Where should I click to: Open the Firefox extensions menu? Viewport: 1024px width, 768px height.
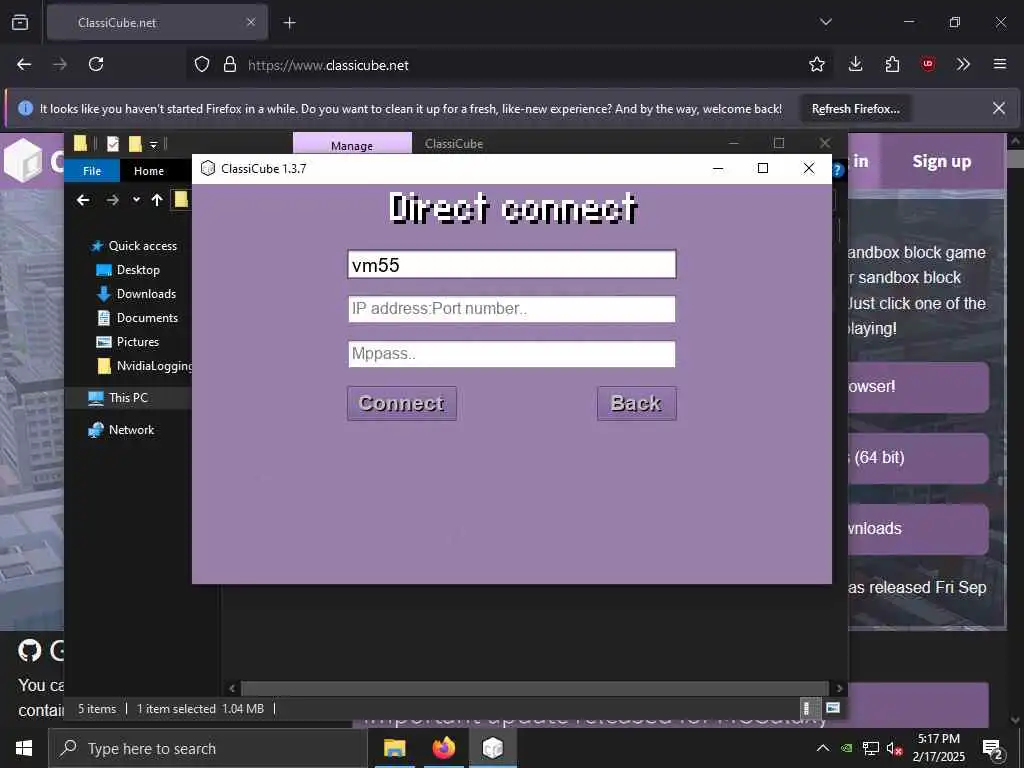pos(892,65)
